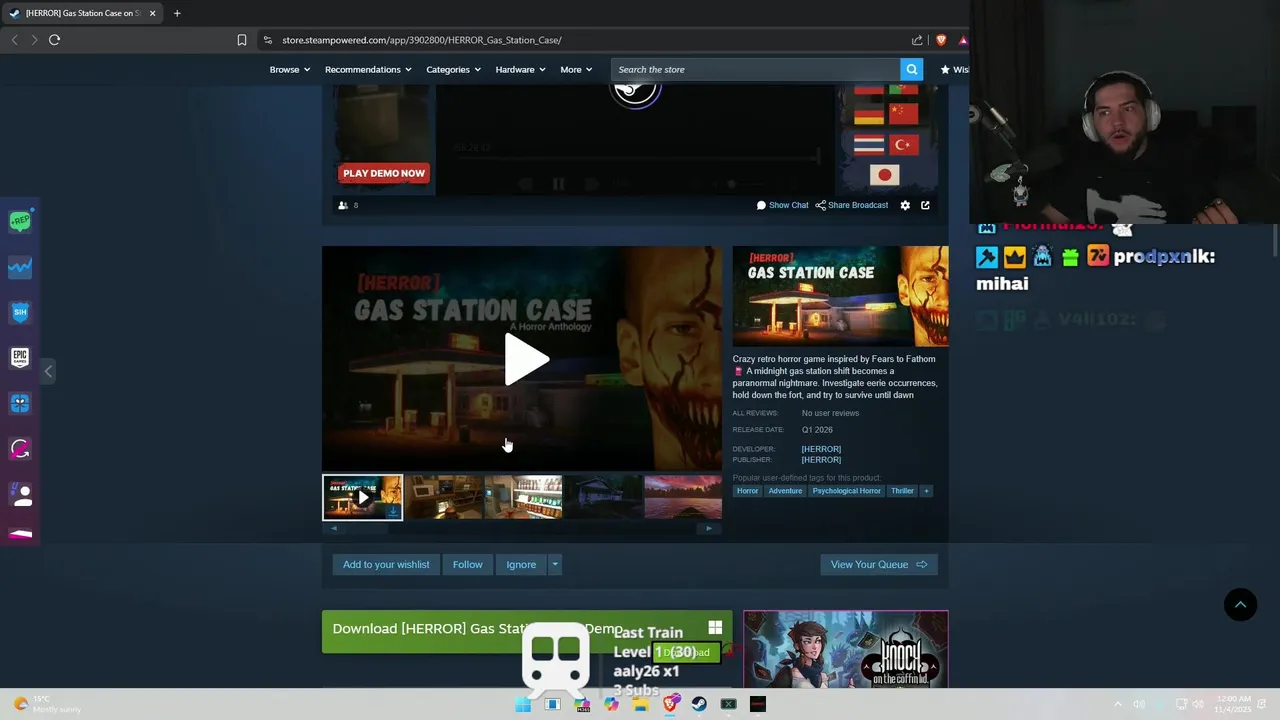Click Add to your wishlist

click(x=386, y=564)
